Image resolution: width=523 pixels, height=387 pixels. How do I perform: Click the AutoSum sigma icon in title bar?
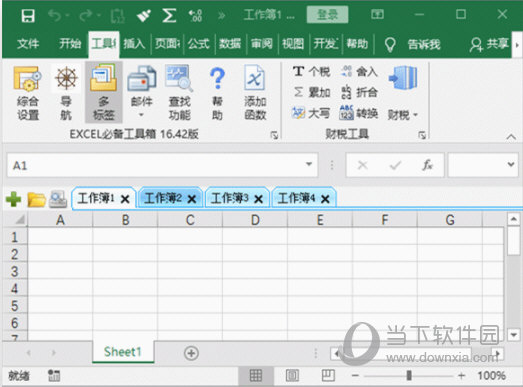click(169, 15)
